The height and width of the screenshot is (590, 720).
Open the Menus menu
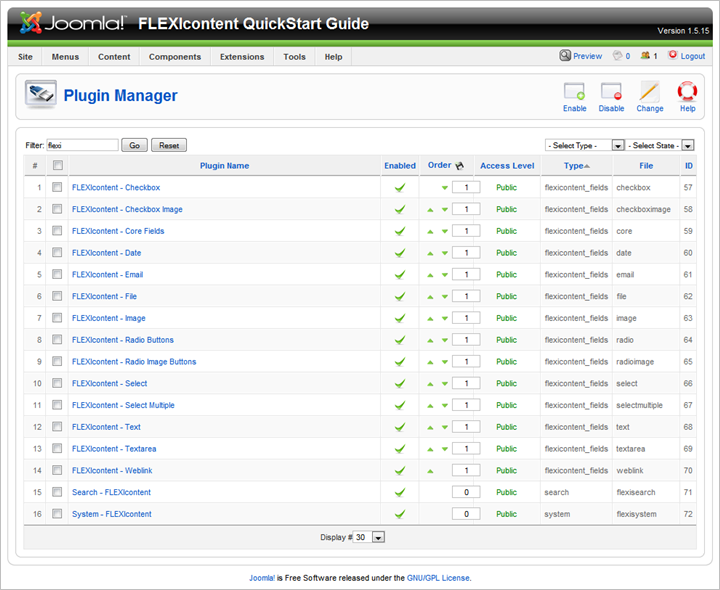[65, 56]
